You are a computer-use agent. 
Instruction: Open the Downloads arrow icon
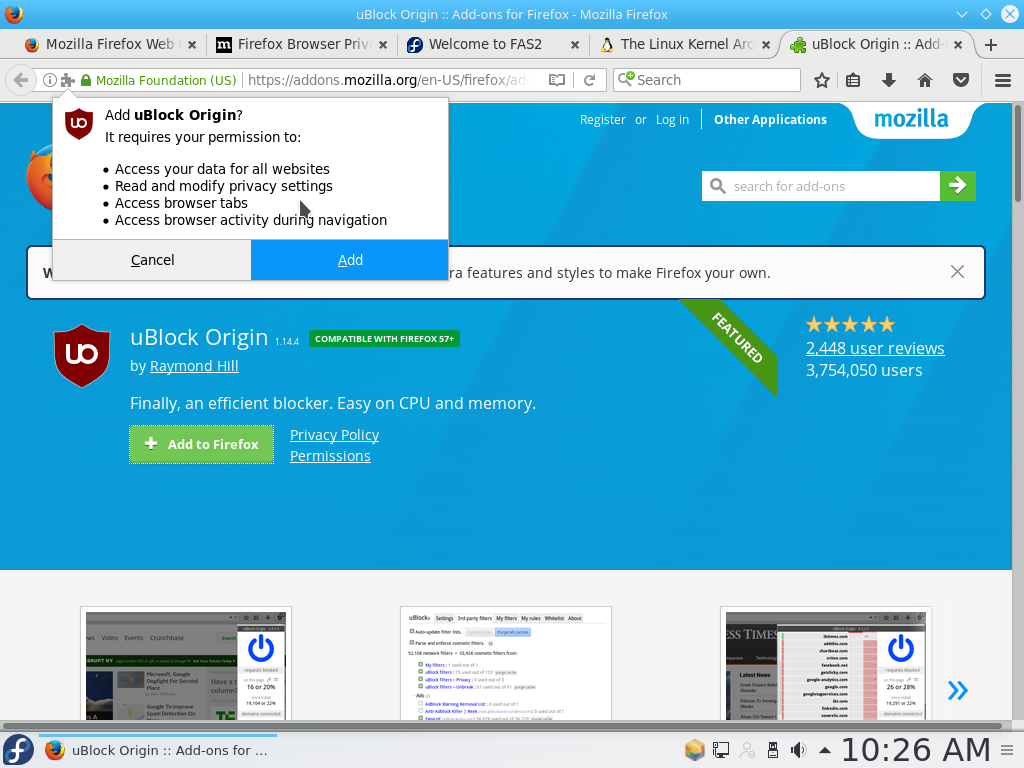click(889, 80)
